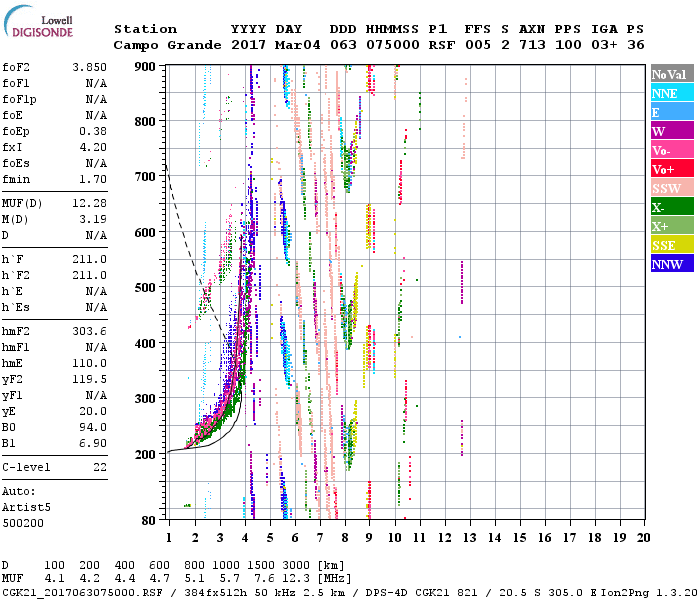This screenshot has width=700, height=600.
Task: Select the X- green legend swatch
Action: coord(670,207)
